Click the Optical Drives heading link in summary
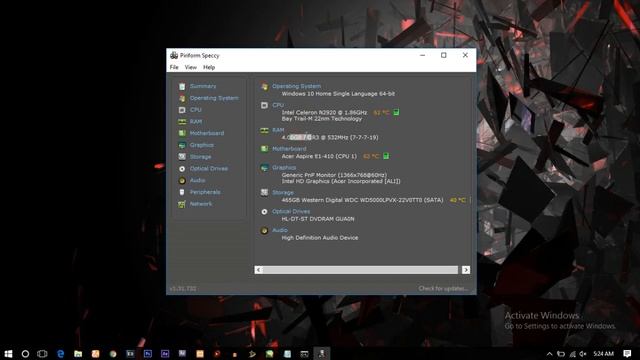Image resolution: width=640 pixels, height=360 pixels. click(291, 211)
